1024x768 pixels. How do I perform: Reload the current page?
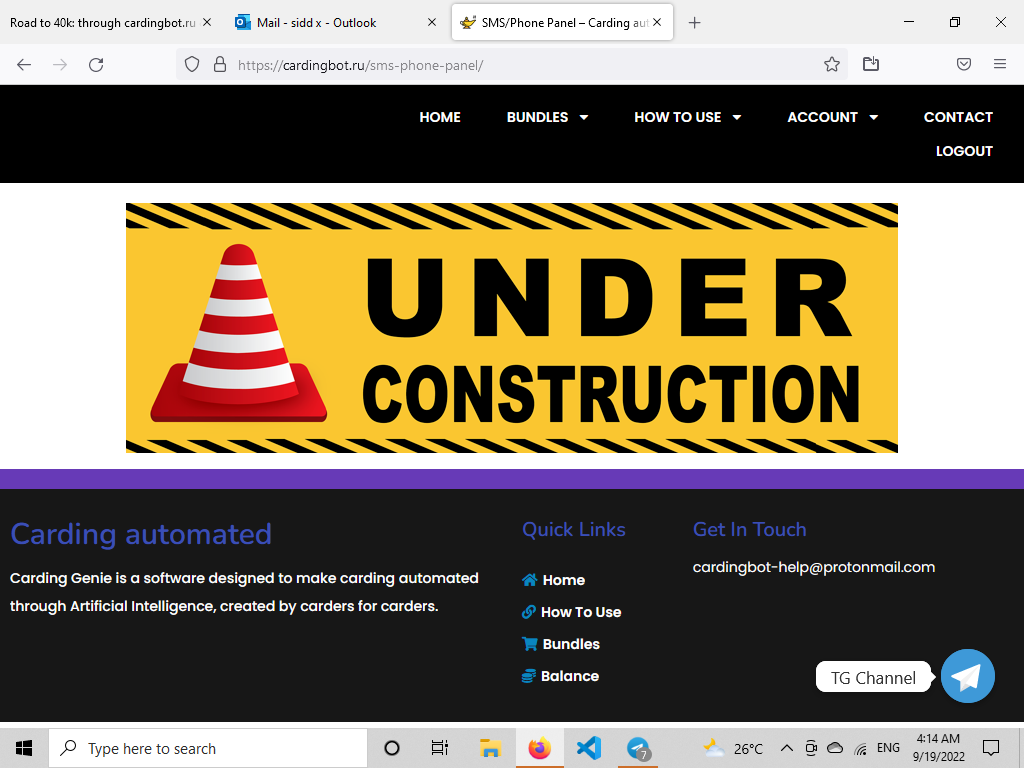pyautogui.click(x=96, y=64)
